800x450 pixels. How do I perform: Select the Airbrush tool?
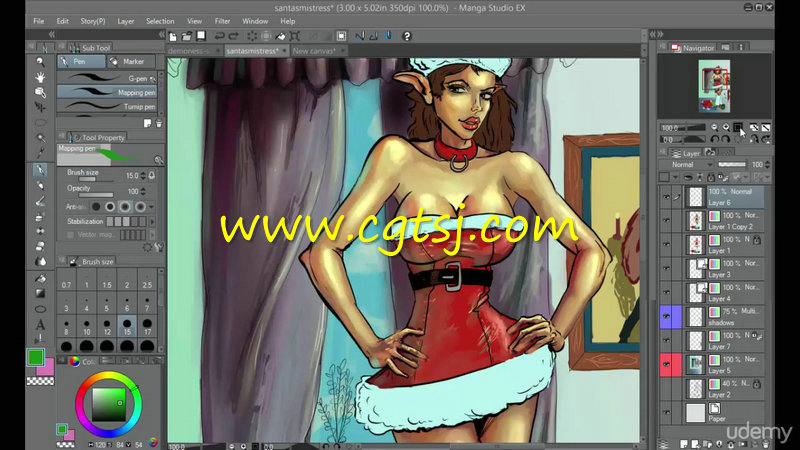(x=40, y=216)
